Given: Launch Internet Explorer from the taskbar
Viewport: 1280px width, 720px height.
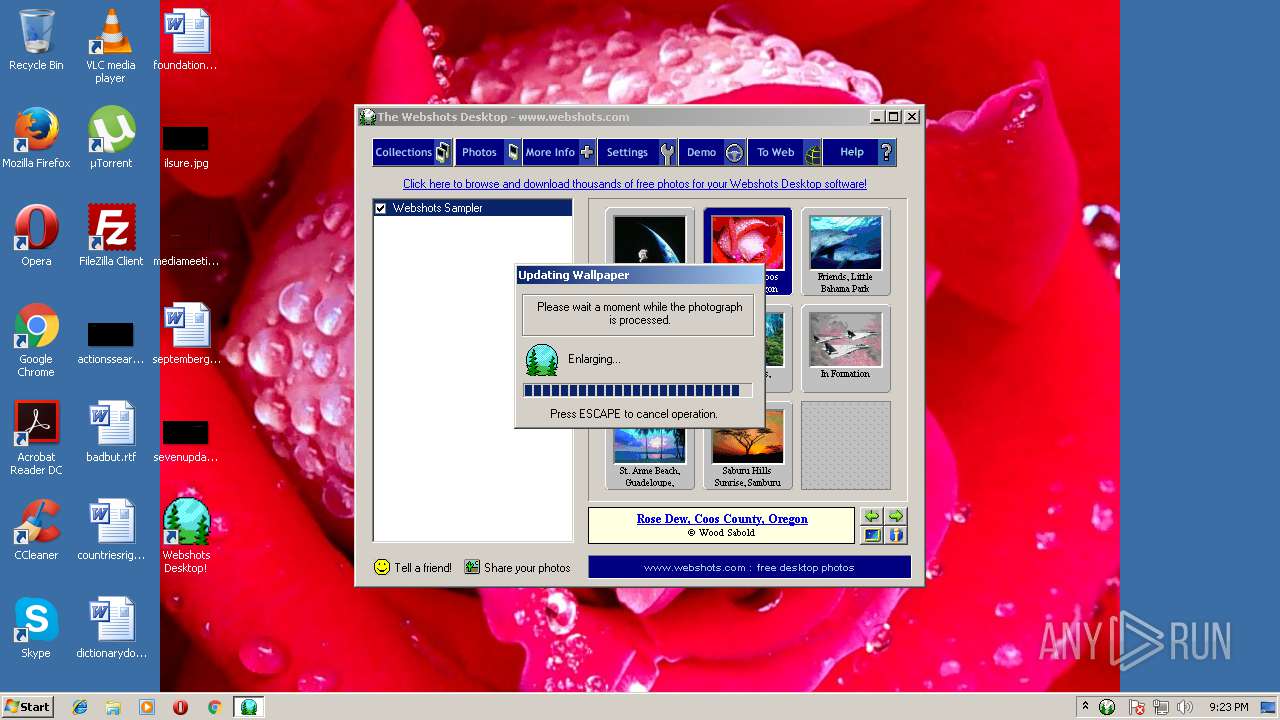Looking at the screenshot, I should [x=80, y=707].
